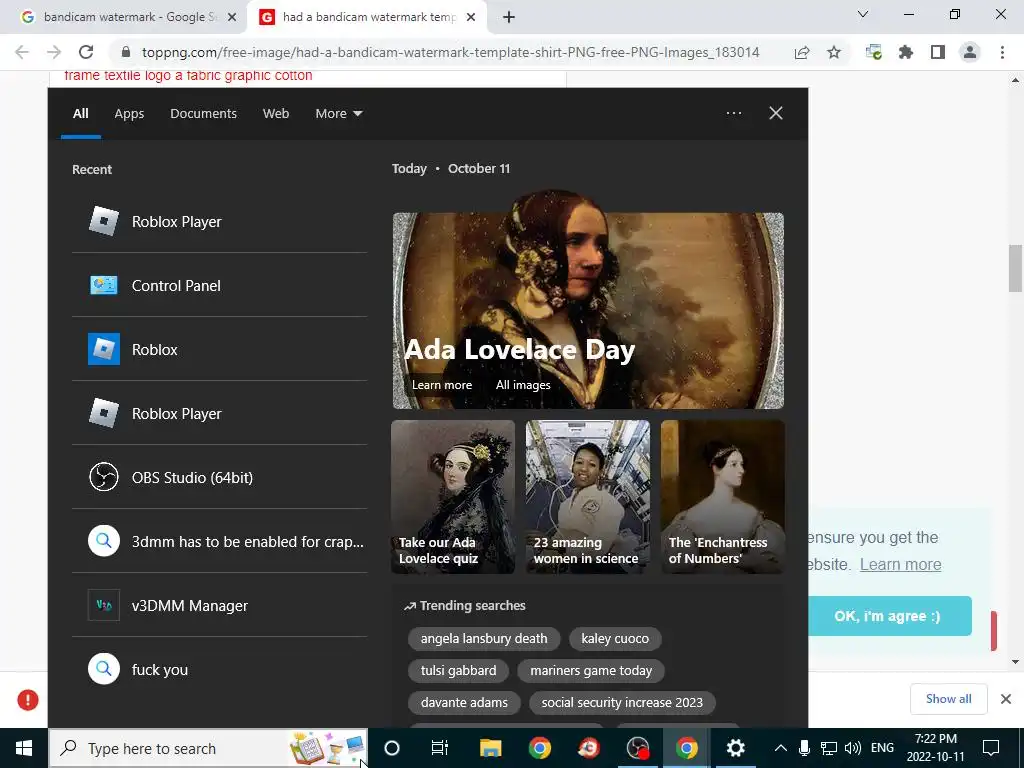Select 'tulsi gabbard' trending search
This screenshot has width=1024, height=768.
click(458, 671)
